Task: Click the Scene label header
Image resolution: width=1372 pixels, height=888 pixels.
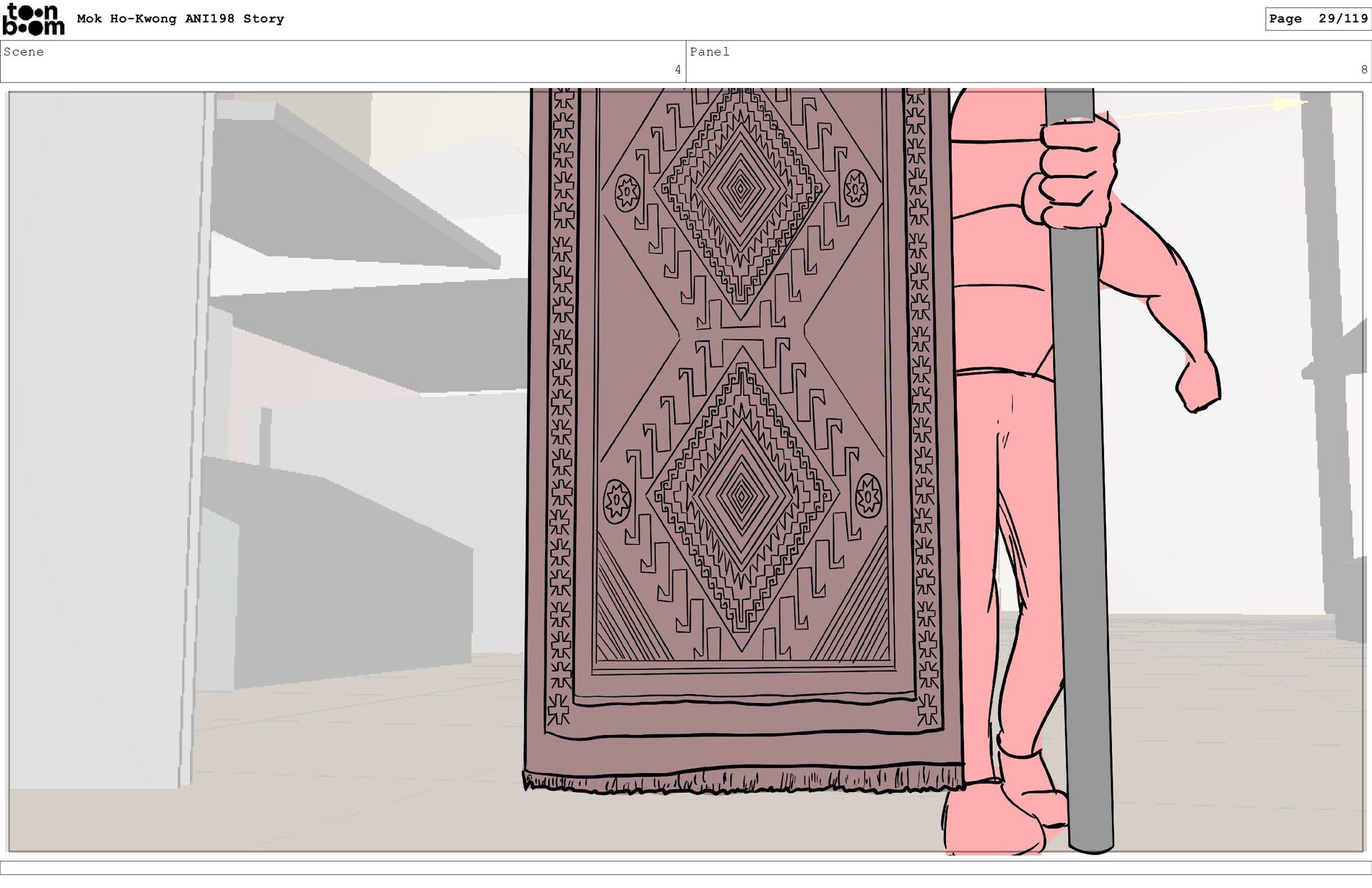Action: click(24, 52)
